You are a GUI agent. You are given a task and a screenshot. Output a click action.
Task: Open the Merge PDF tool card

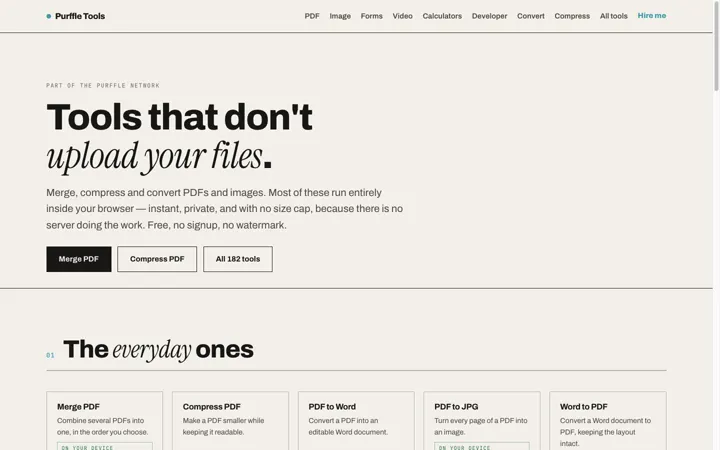coord(104,421)
